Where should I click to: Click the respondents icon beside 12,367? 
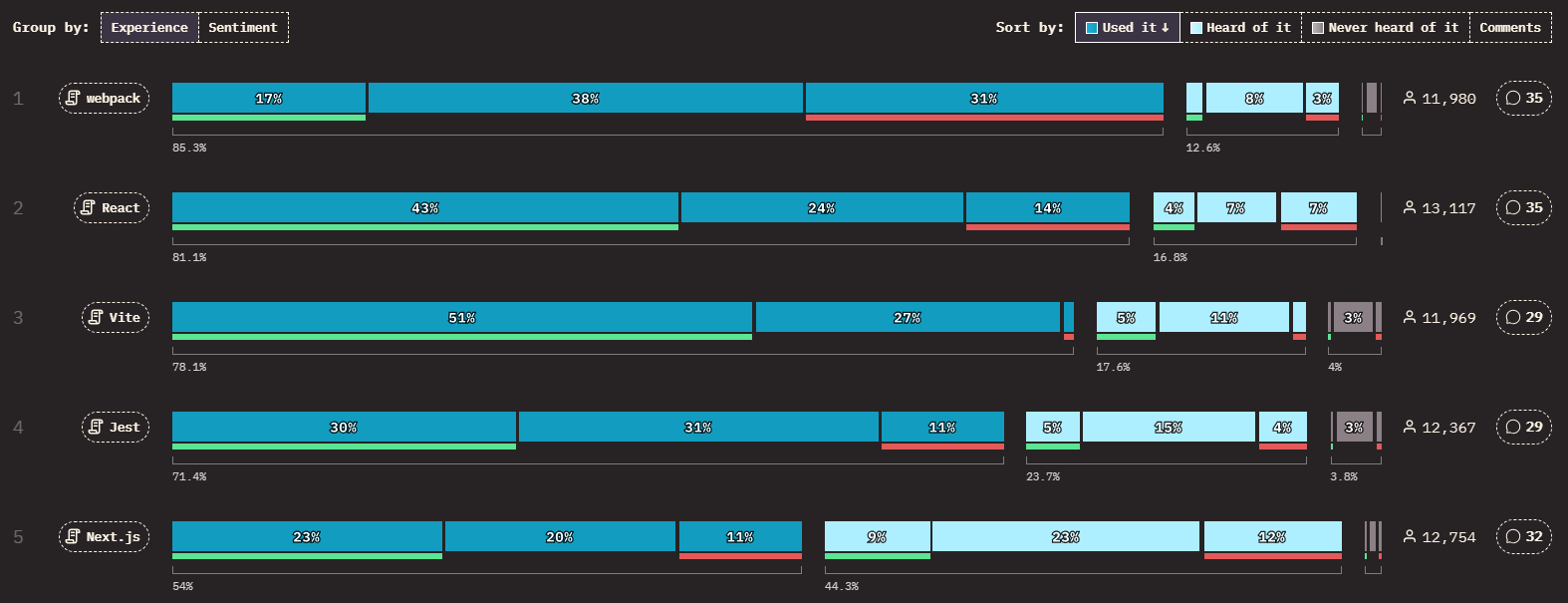point(1410,427)
